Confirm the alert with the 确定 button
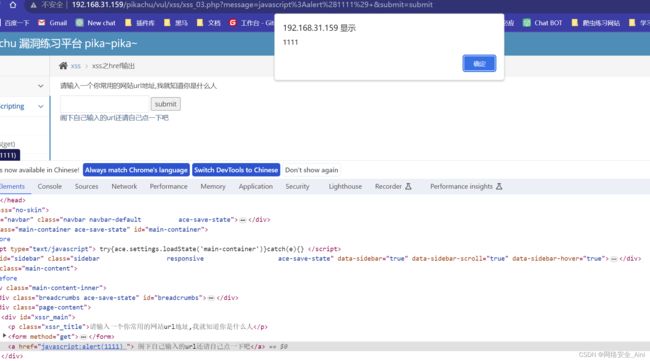Viewport: 650px width, 361px height. [x=479, y=63]
